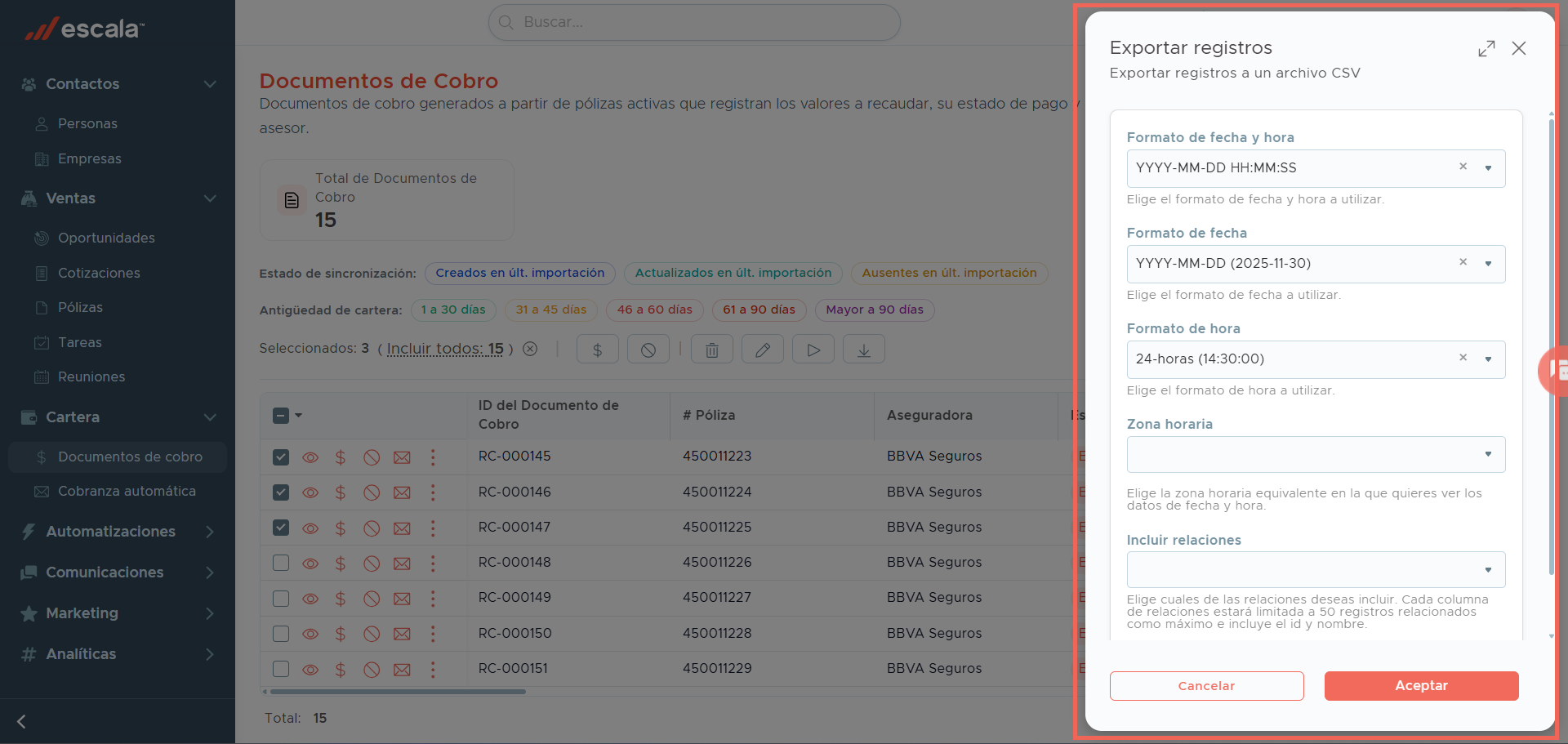
Task: Click the register payment dollar toolbar icon
Action: pos(598,350)
